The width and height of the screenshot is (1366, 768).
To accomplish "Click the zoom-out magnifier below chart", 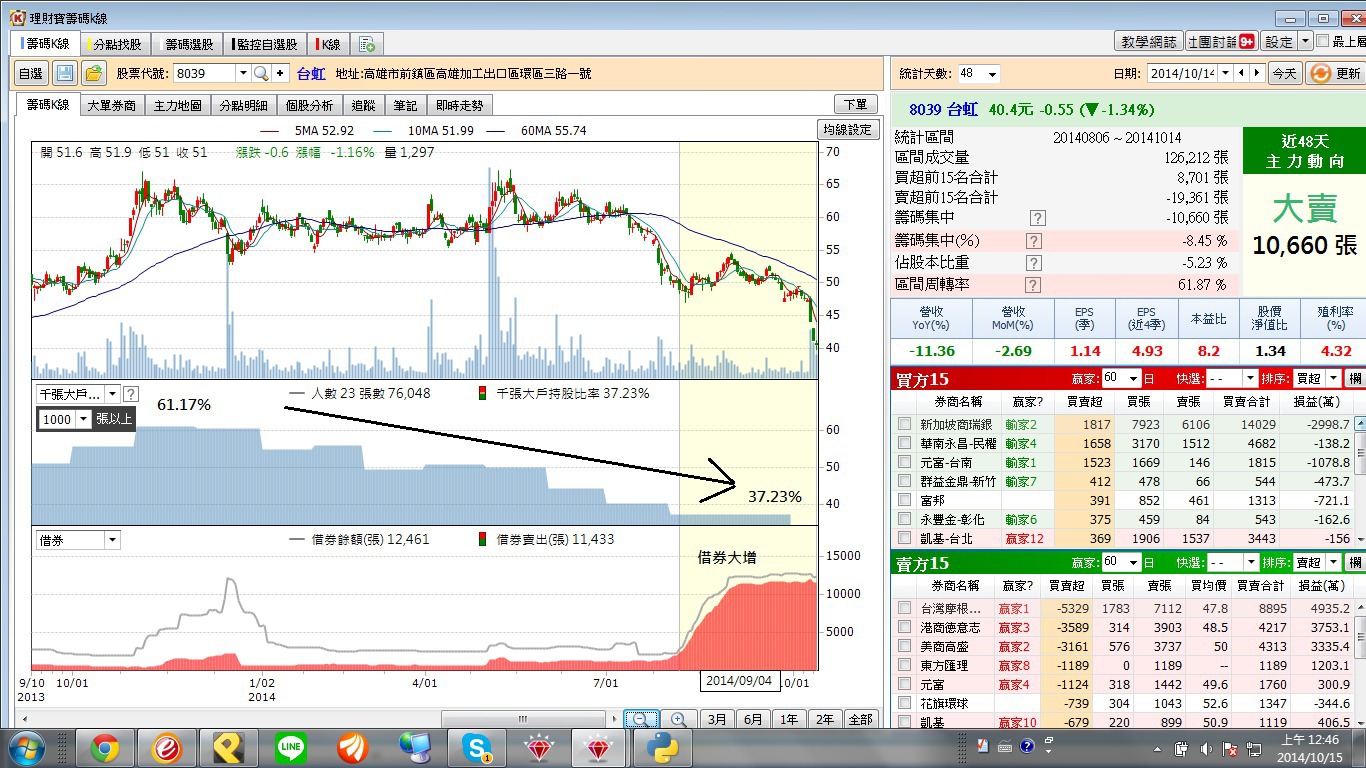I will coord(641,719).
